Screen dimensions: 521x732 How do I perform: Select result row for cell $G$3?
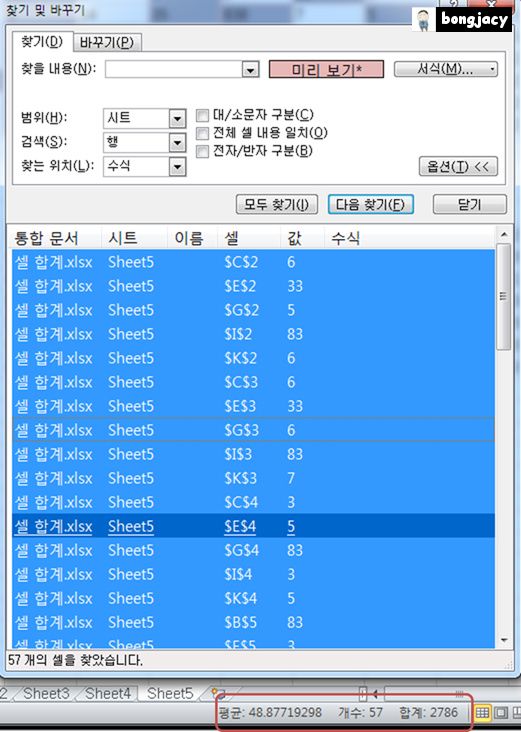(x=253, y=430)
